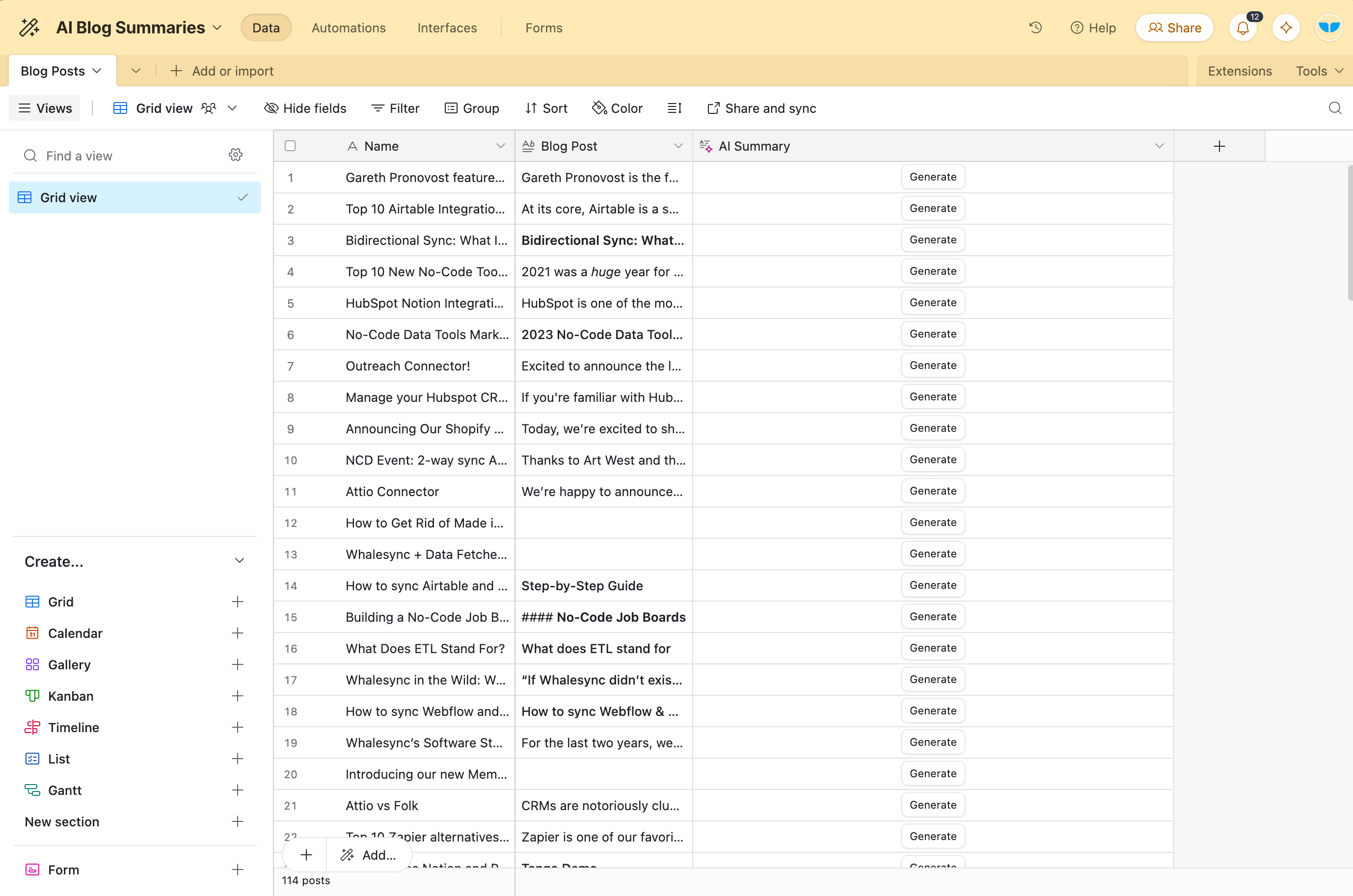
Task: Open the row height toolbar icon
Action: click(675, 108)
